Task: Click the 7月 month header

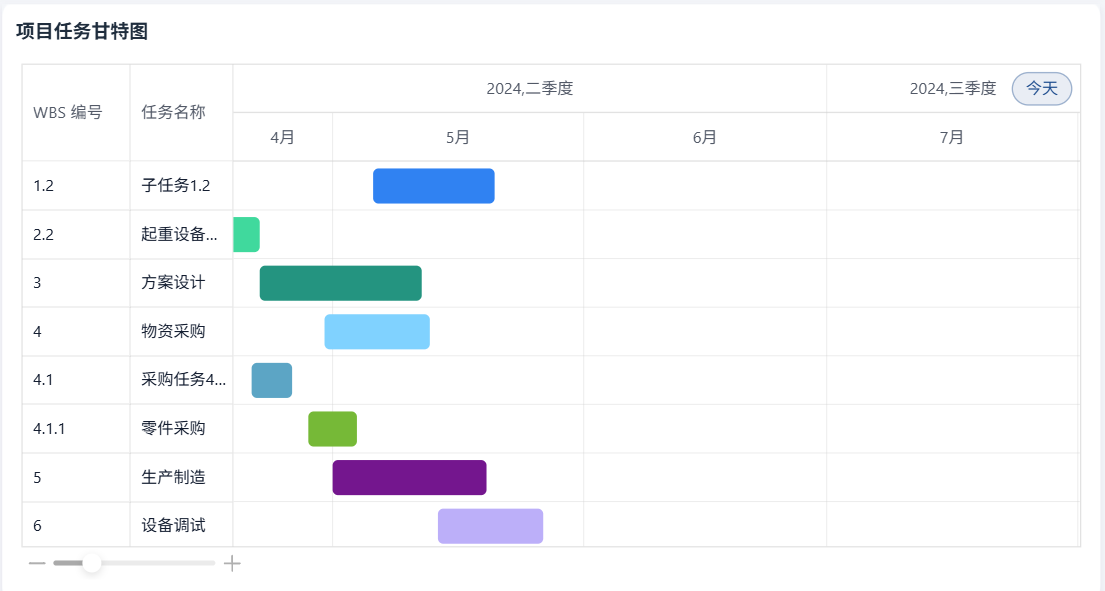Action: [x=952, y=137]
